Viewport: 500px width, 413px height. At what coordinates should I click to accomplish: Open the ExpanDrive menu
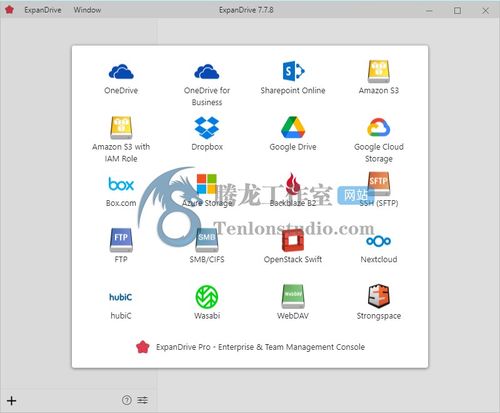[x=43, y=10]
